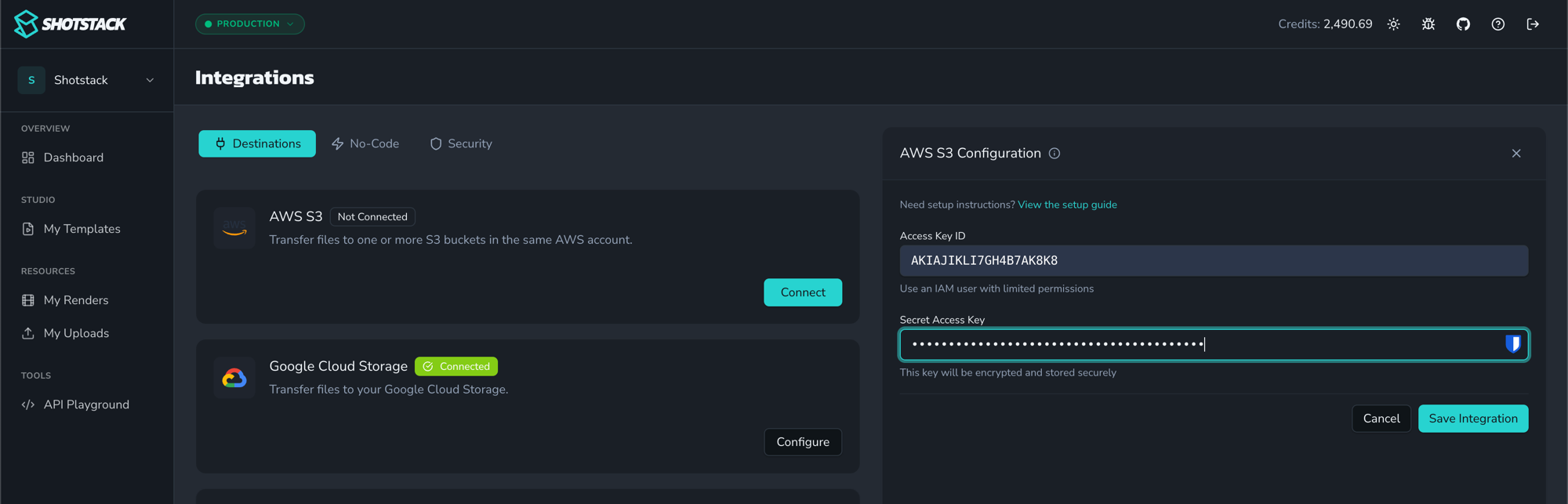
Task: Click the Integrations page heading
Action: tap(255, 78)
